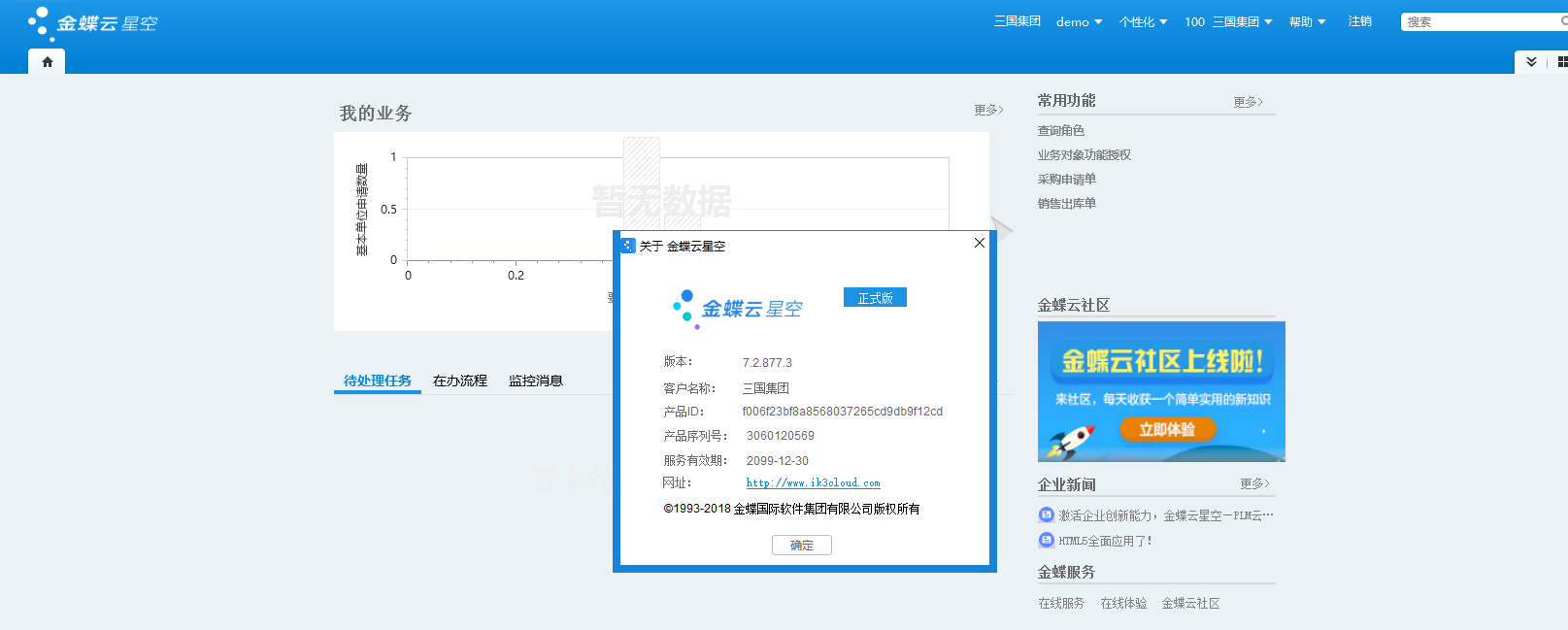The height and width of the screenshot is (630, 1568).
Task: Open the 金蝶云社区 link under 金蝶服务
Action: (1190, 604)
